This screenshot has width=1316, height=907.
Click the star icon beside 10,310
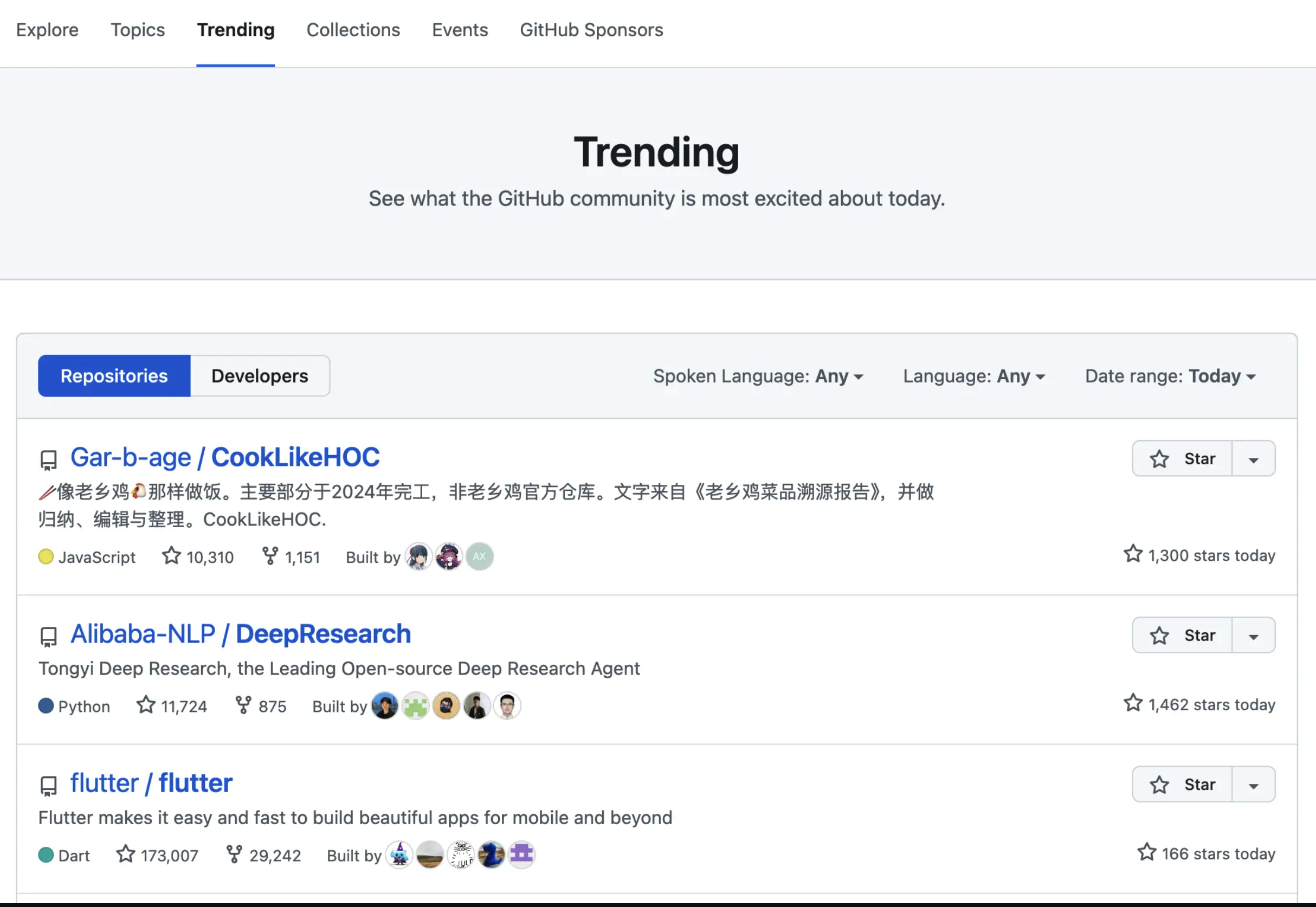click(170, 556)
